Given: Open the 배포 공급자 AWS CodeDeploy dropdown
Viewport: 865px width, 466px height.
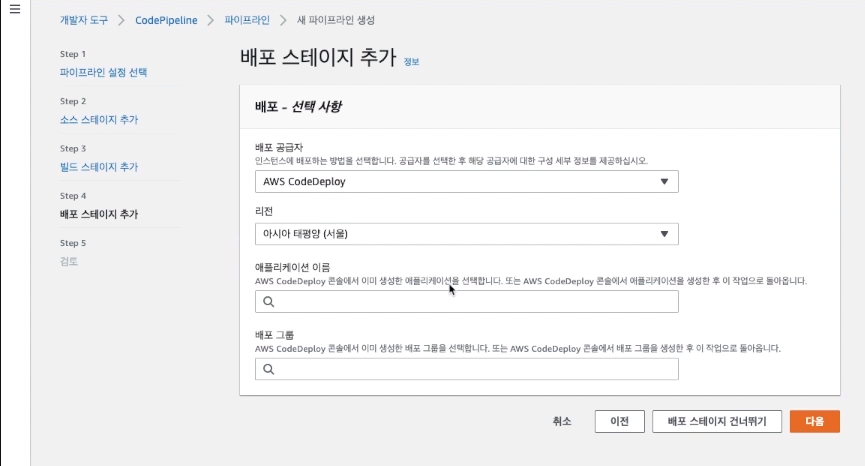Looking at the screenshot, I should (467, 181).
